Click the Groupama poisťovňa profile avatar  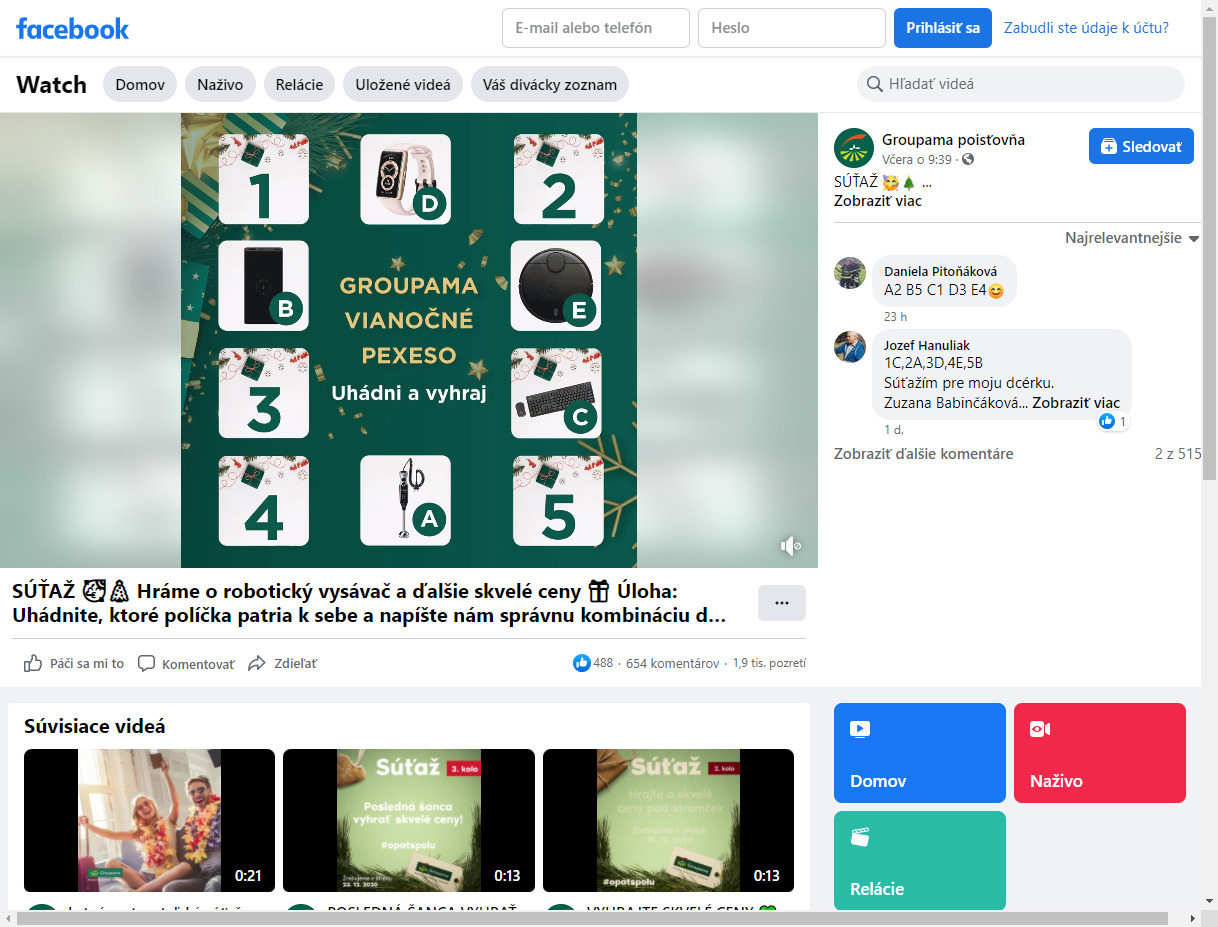[853, 147]
